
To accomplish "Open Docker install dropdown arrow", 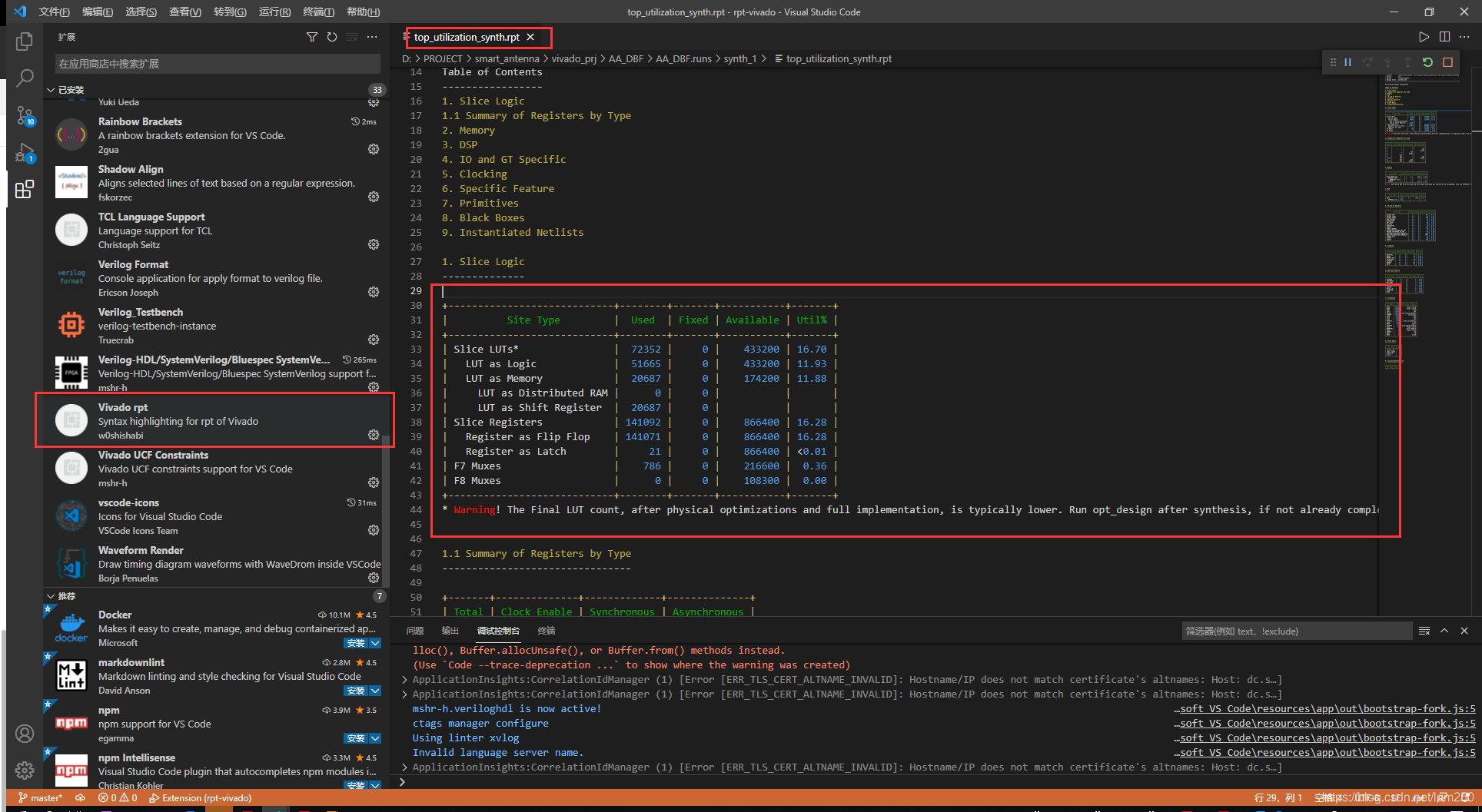I will coord(375,643).
